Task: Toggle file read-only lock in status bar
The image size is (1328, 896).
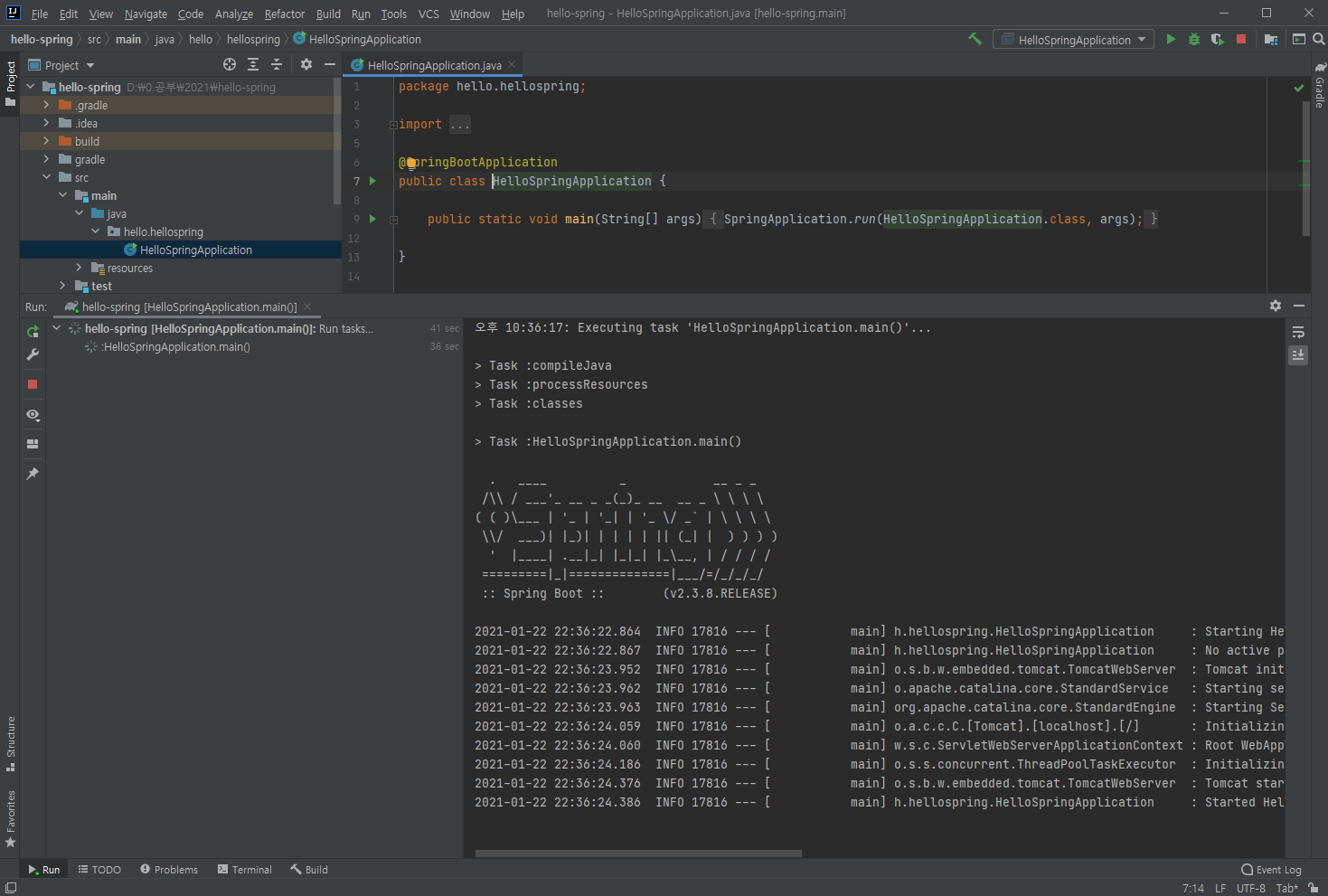Action: pos(1314,888)
